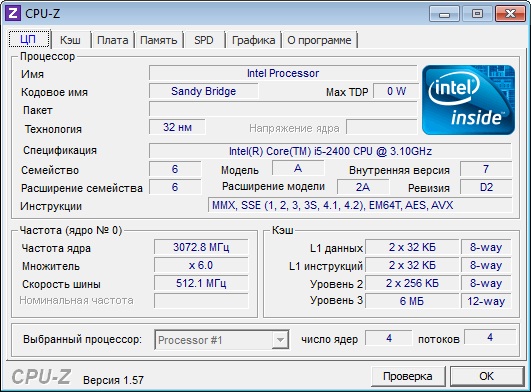Open the Плата tab

(112, 40)
